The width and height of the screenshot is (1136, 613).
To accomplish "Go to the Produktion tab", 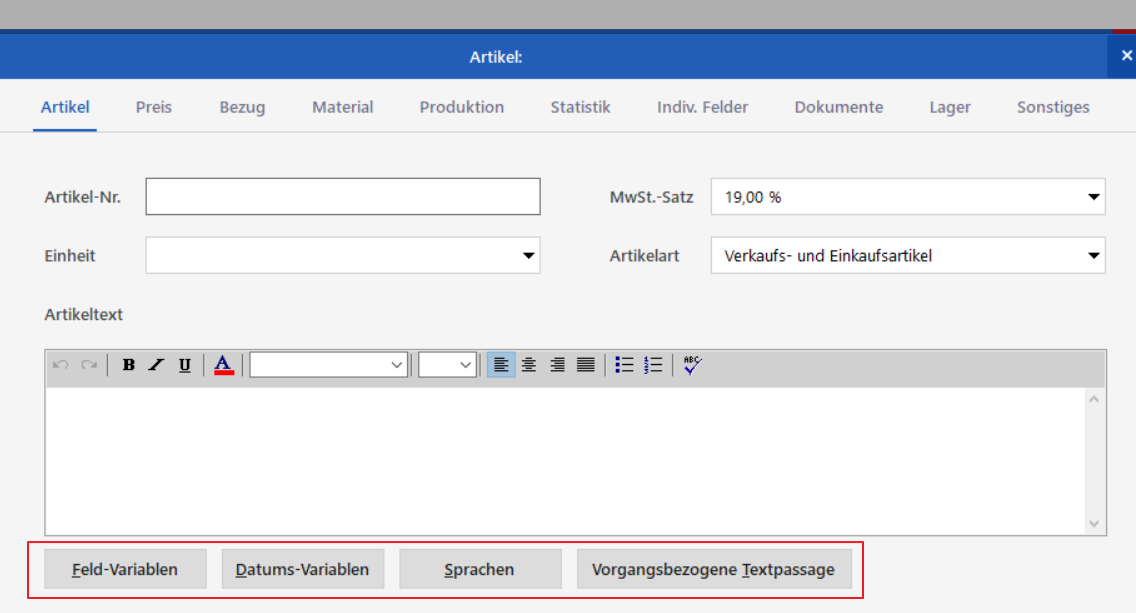I will [x=462, y=107].
